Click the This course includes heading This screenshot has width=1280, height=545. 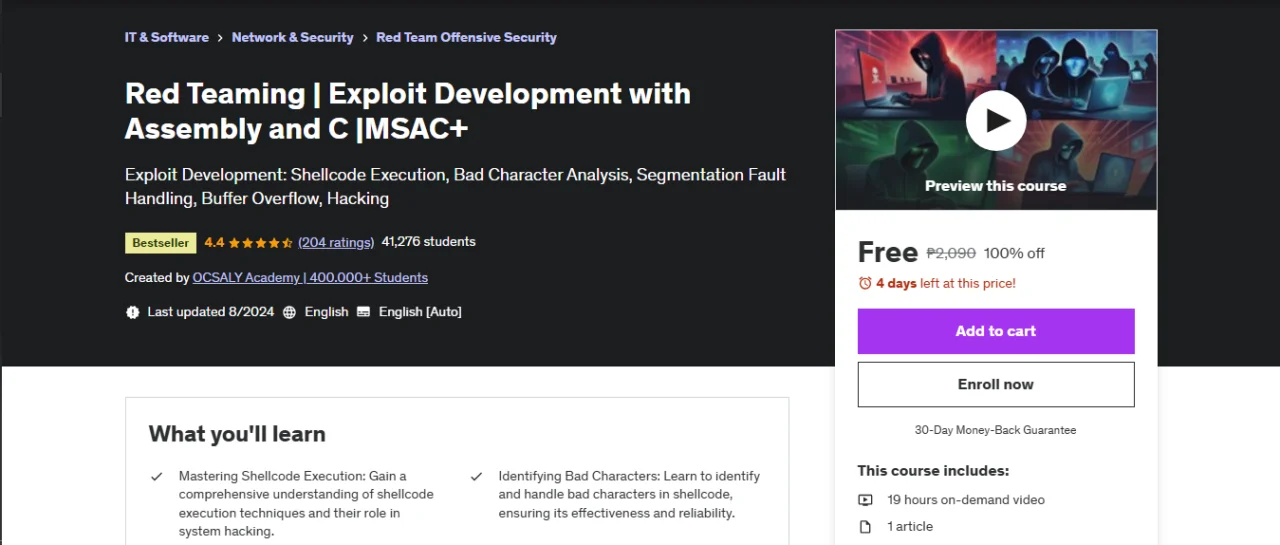tap(933, 470)
